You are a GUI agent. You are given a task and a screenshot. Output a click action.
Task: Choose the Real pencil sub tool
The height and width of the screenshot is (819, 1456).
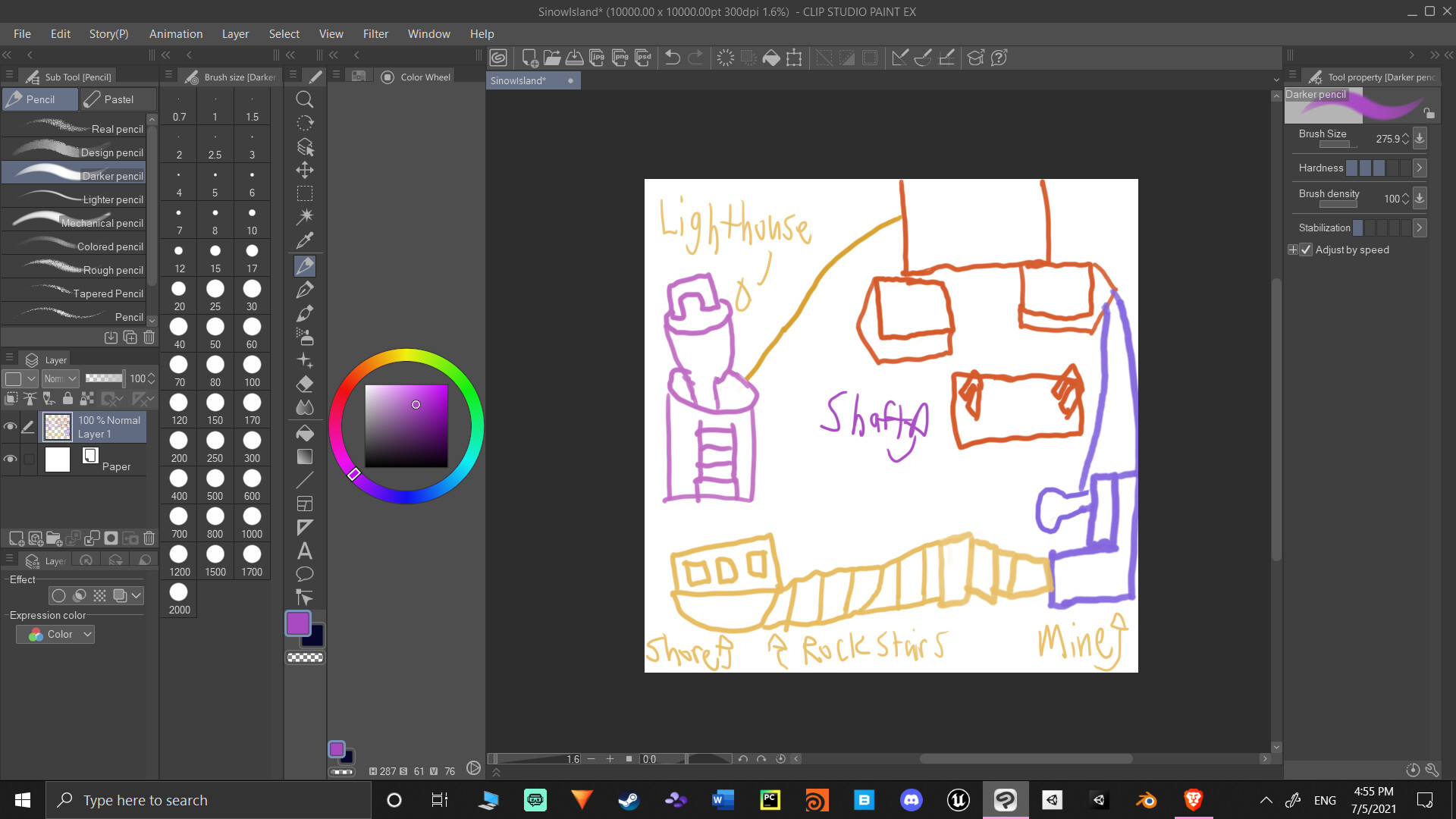tap(75, 128)
